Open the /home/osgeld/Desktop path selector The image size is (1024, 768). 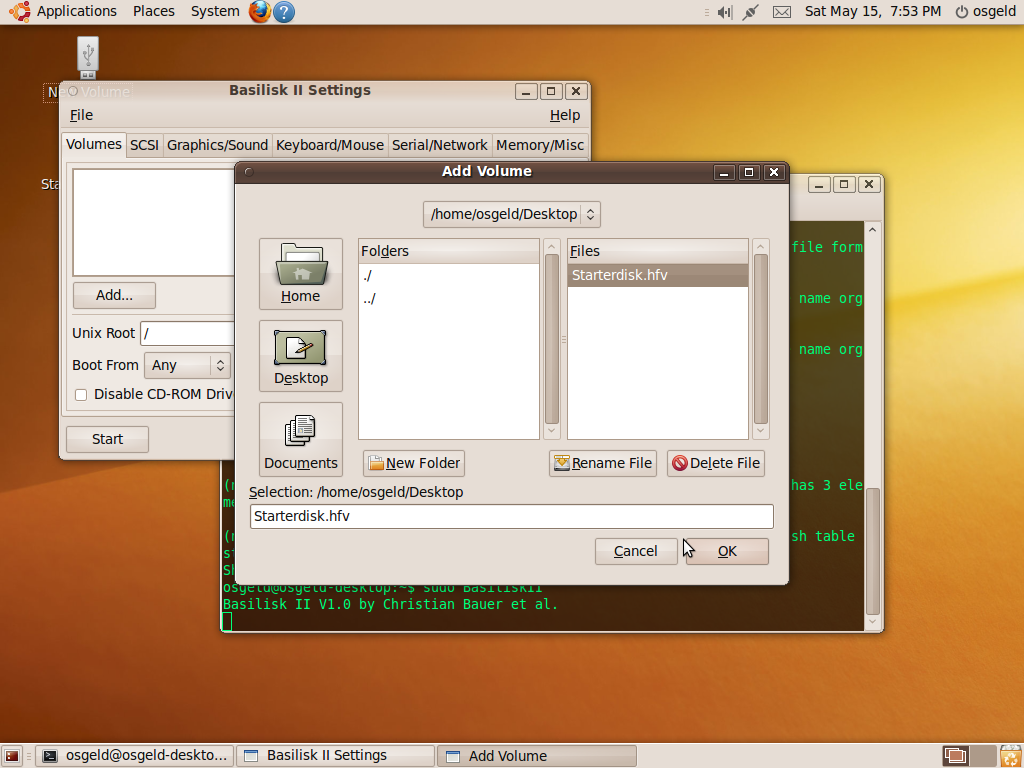pos(511,213)
